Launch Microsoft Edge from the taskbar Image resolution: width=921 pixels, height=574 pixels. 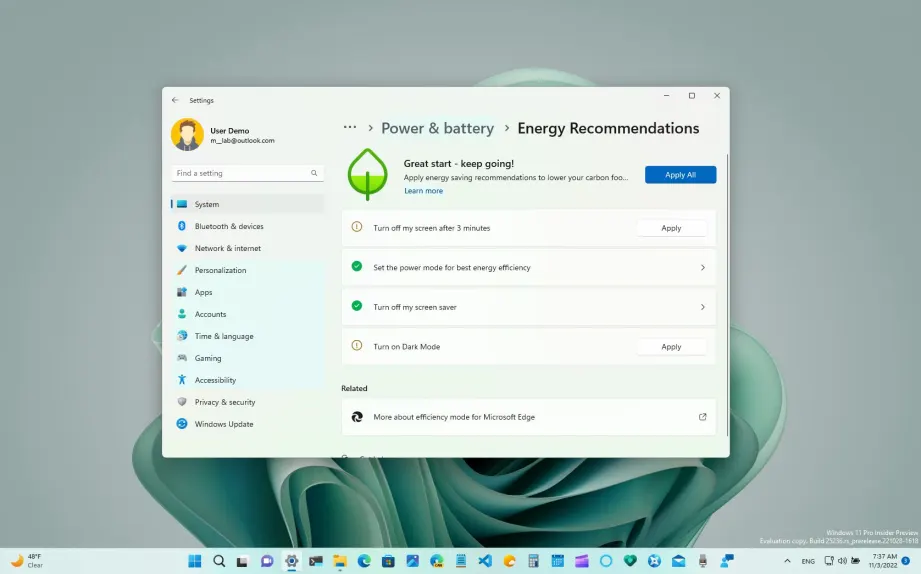[364, 561]
